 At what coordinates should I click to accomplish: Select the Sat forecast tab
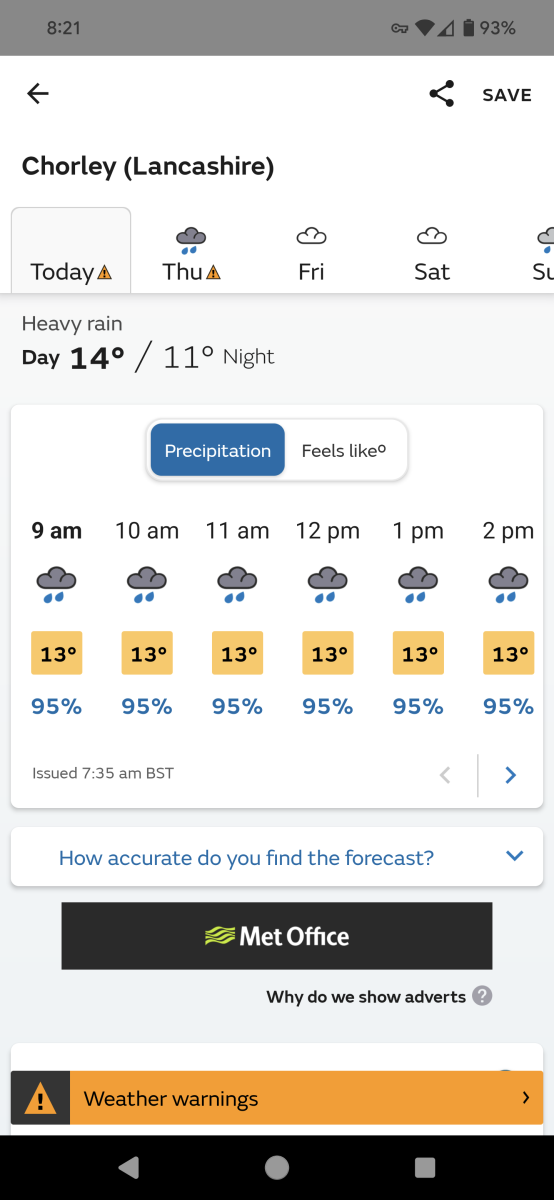pyautogui.click(x=432, y=251)
